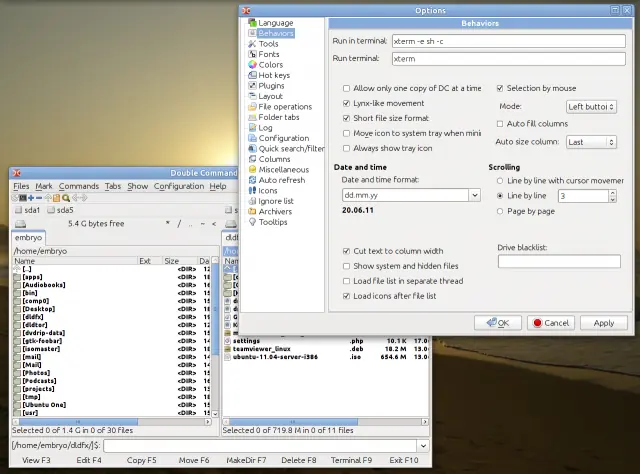Open the Commands menu
The height and width of the screenshot is (474, 640).
[79, 186]
